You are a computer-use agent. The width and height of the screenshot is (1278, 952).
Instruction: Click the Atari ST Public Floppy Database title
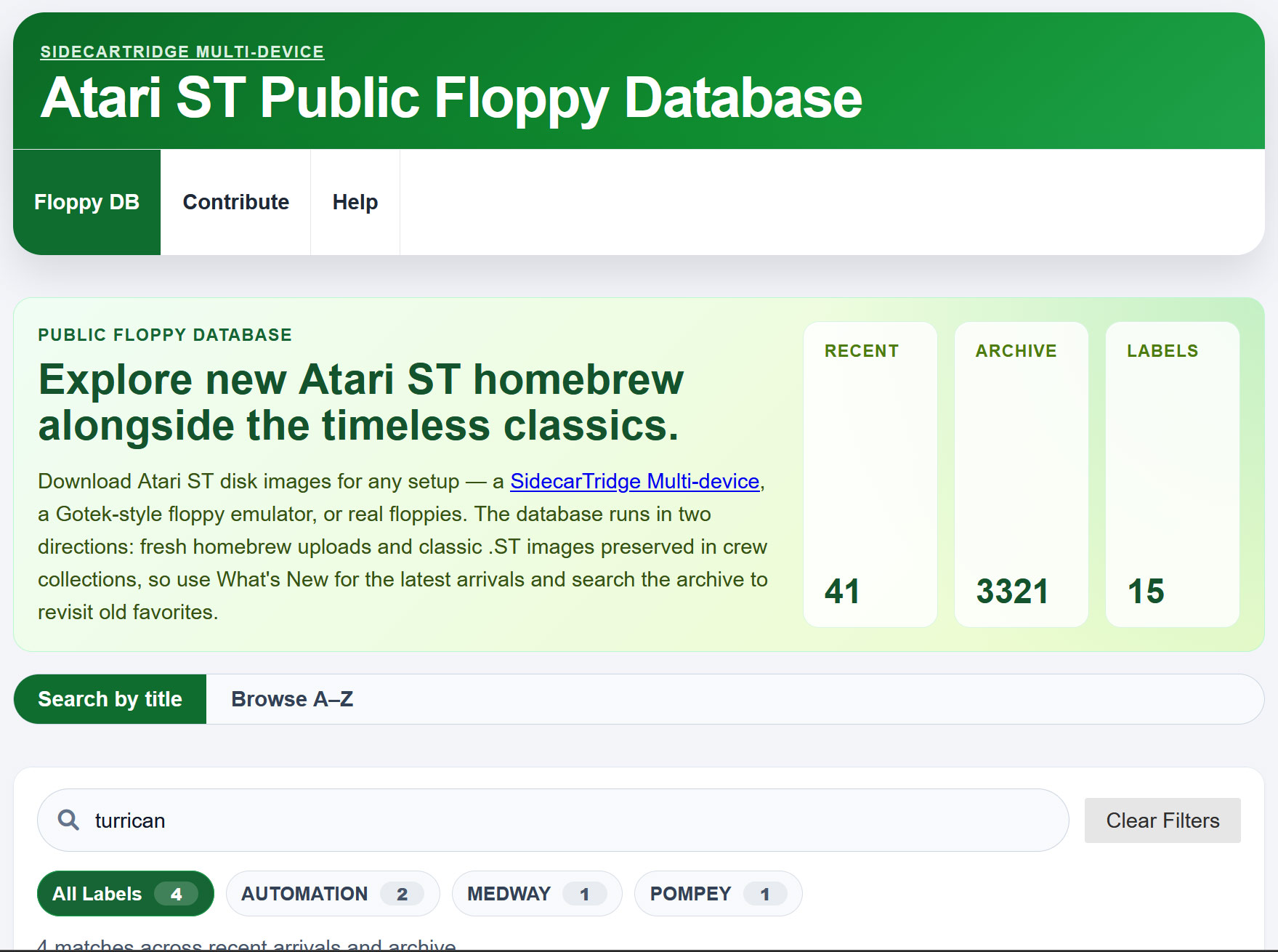pos(451,98)
